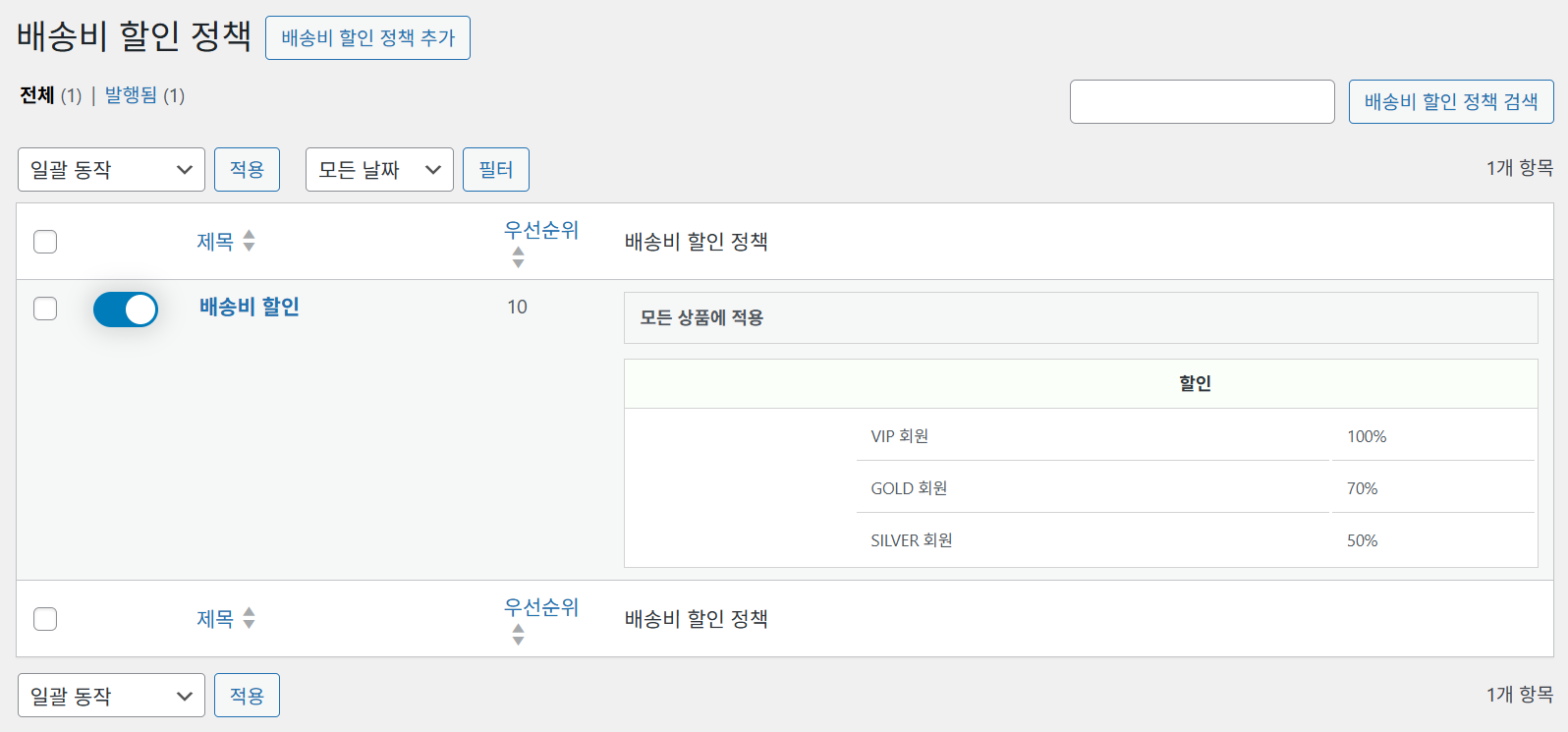Image resolution: width=1568 pixels, height=732 pixels.
Task: Focus the policy search input field
Action: (x=1202, y=102)
